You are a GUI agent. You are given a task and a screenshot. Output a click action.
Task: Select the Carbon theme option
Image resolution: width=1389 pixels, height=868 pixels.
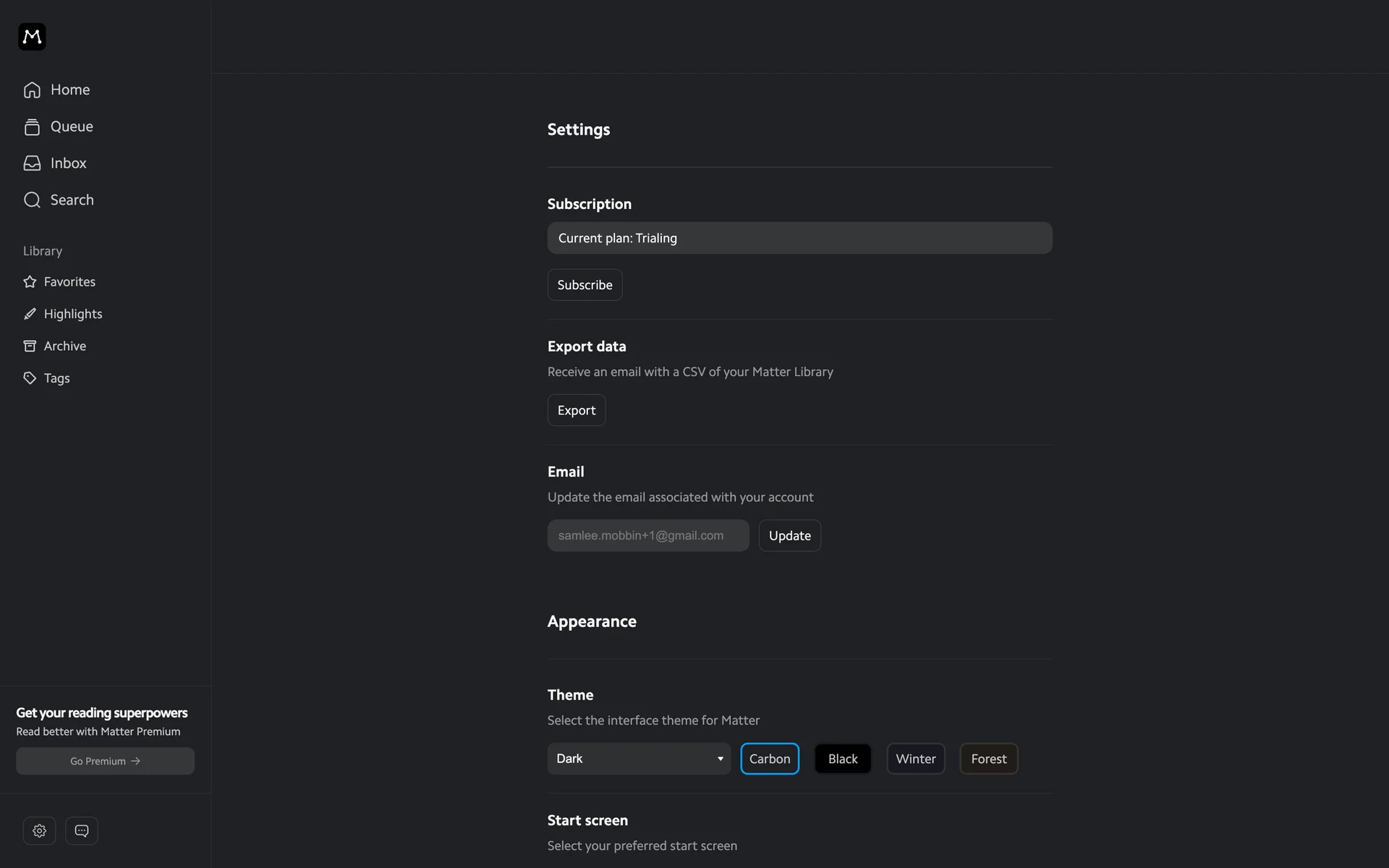coord(770,759)
